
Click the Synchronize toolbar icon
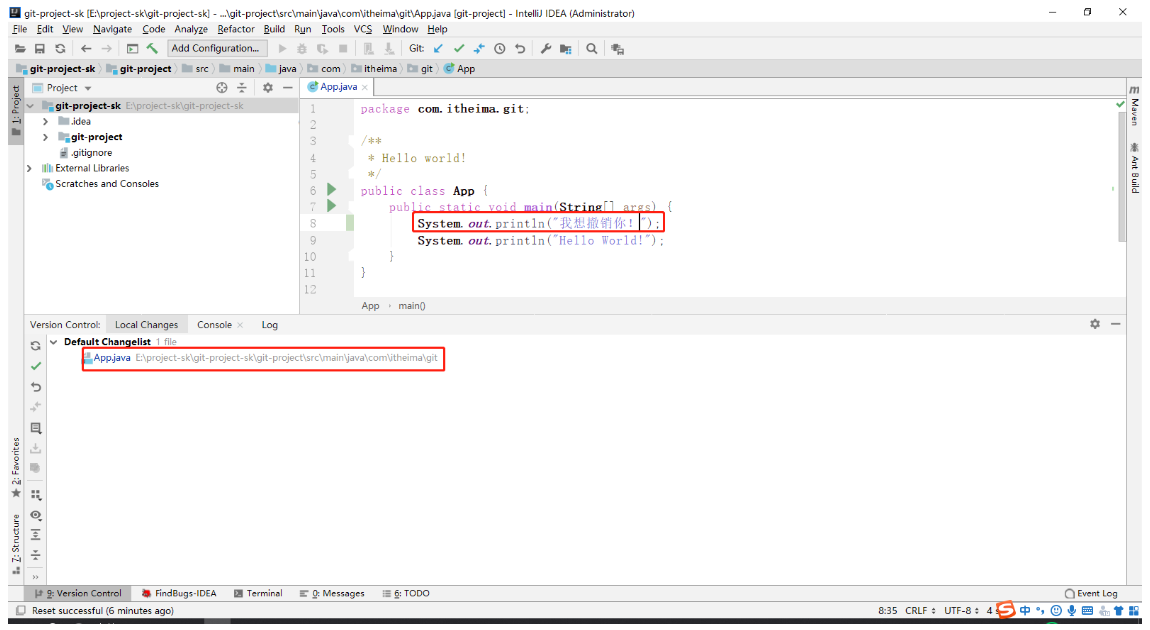(60, 48)
